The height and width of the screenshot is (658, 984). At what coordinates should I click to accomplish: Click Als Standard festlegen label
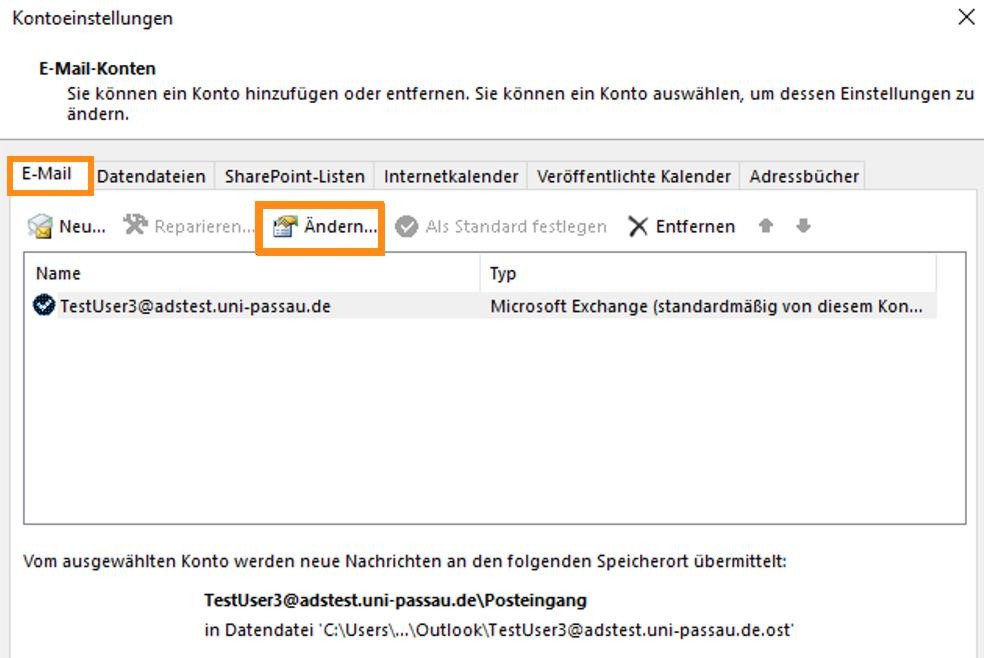pyautogui.click(x=516, y=226)
